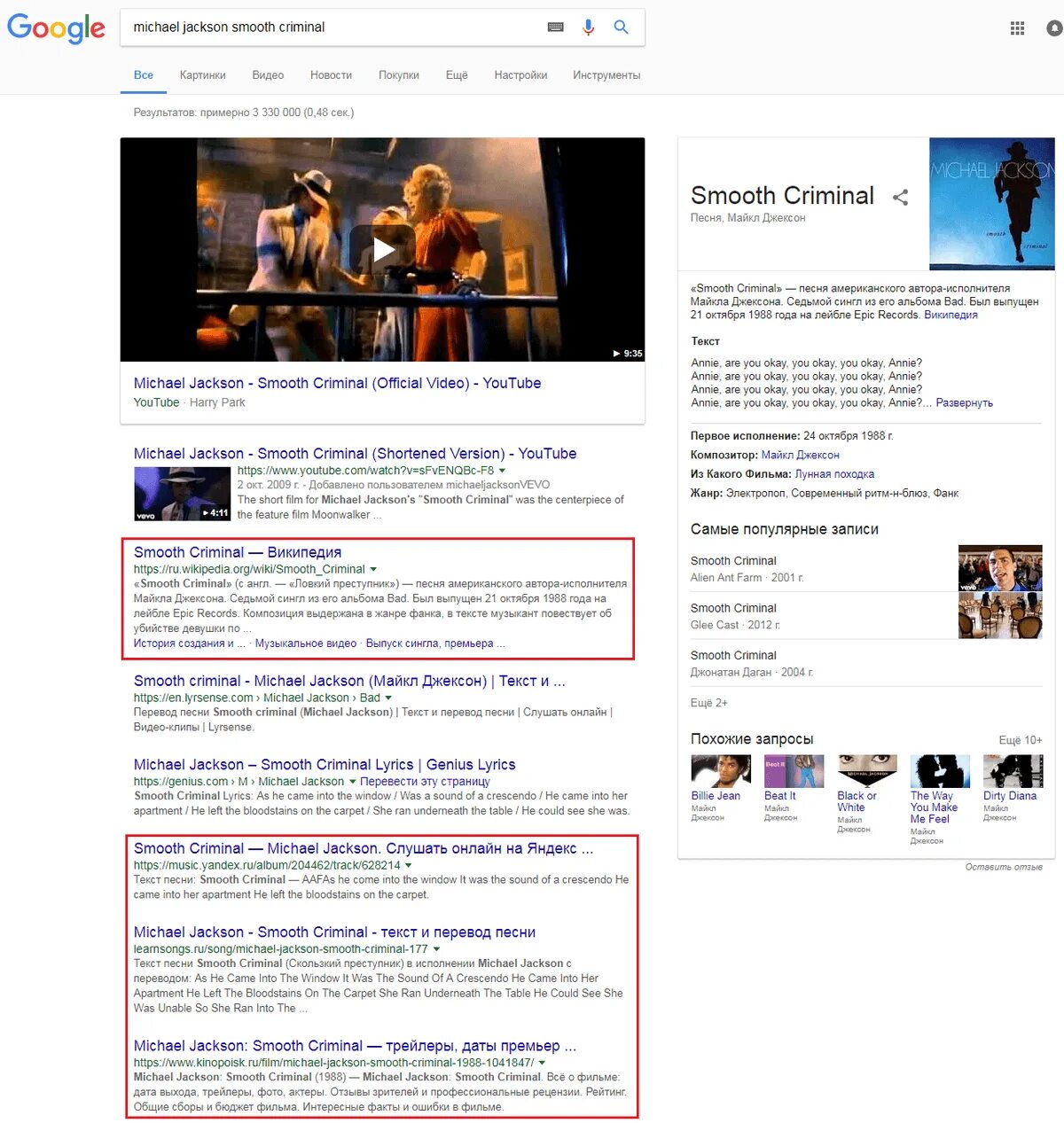
Task: Switch to the Покупки tab
Action: coord(399,75)
